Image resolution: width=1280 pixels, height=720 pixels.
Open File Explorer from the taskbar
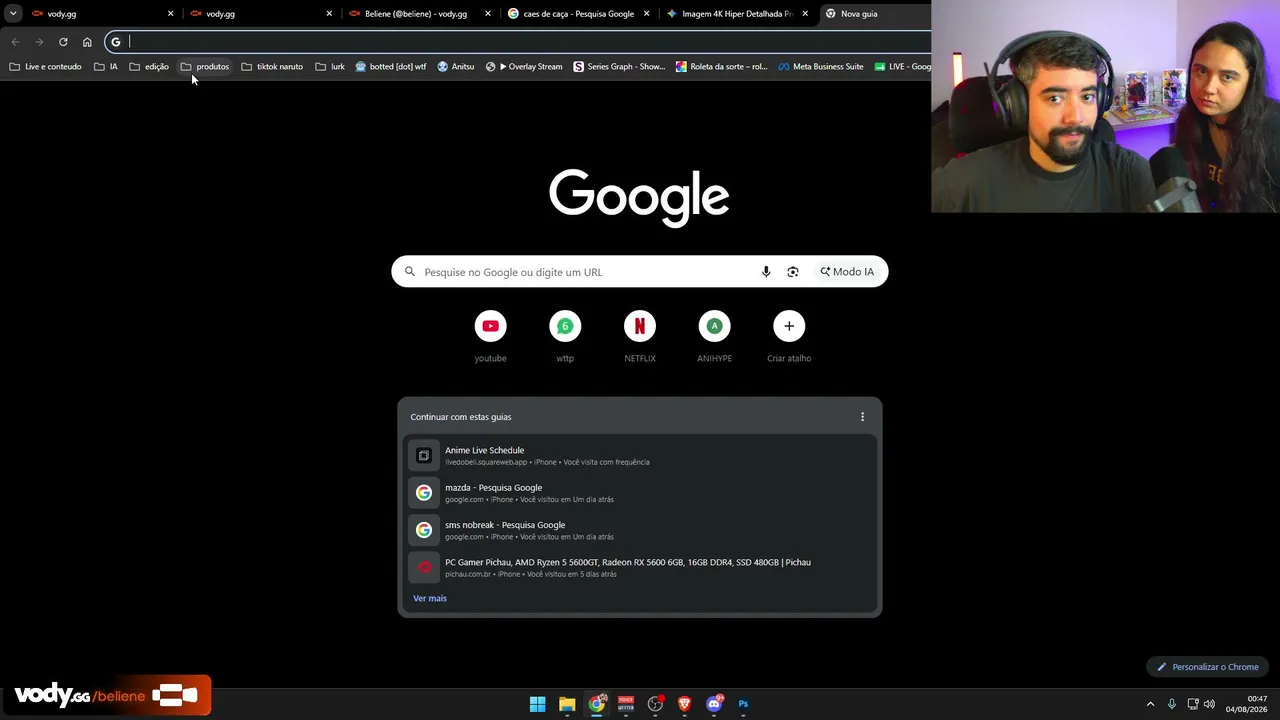pyautogui.click(x=567, y=704)
